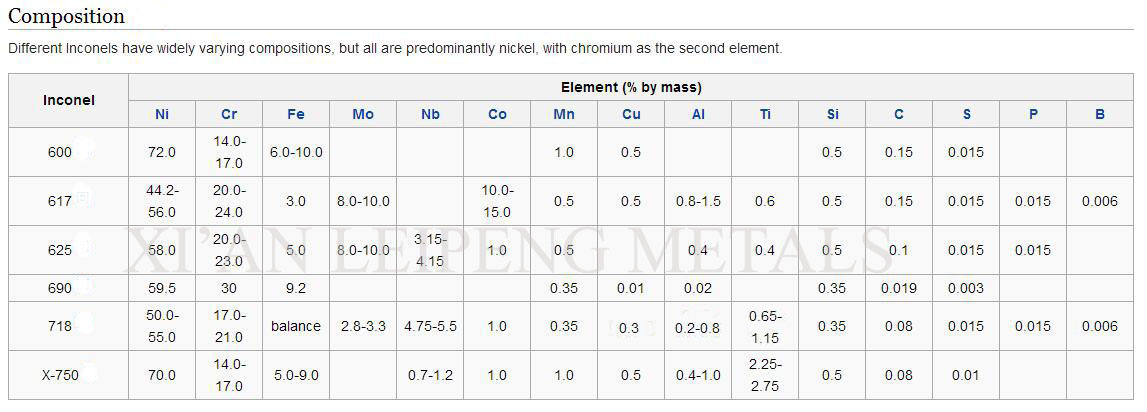Select the Inconel 625 row label
This screenshot has height=412, width=1147.
coord(60,250)
